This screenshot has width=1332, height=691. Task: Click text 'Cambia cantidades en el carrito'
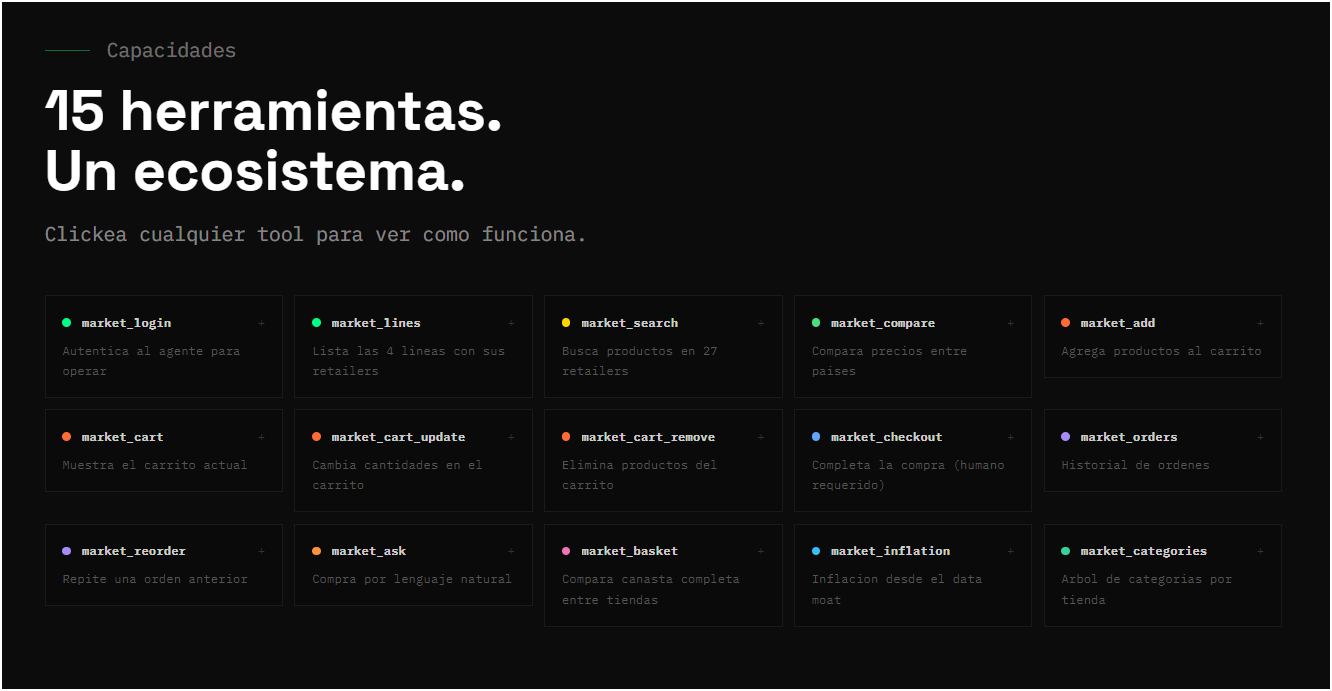[x=397, y=475]
